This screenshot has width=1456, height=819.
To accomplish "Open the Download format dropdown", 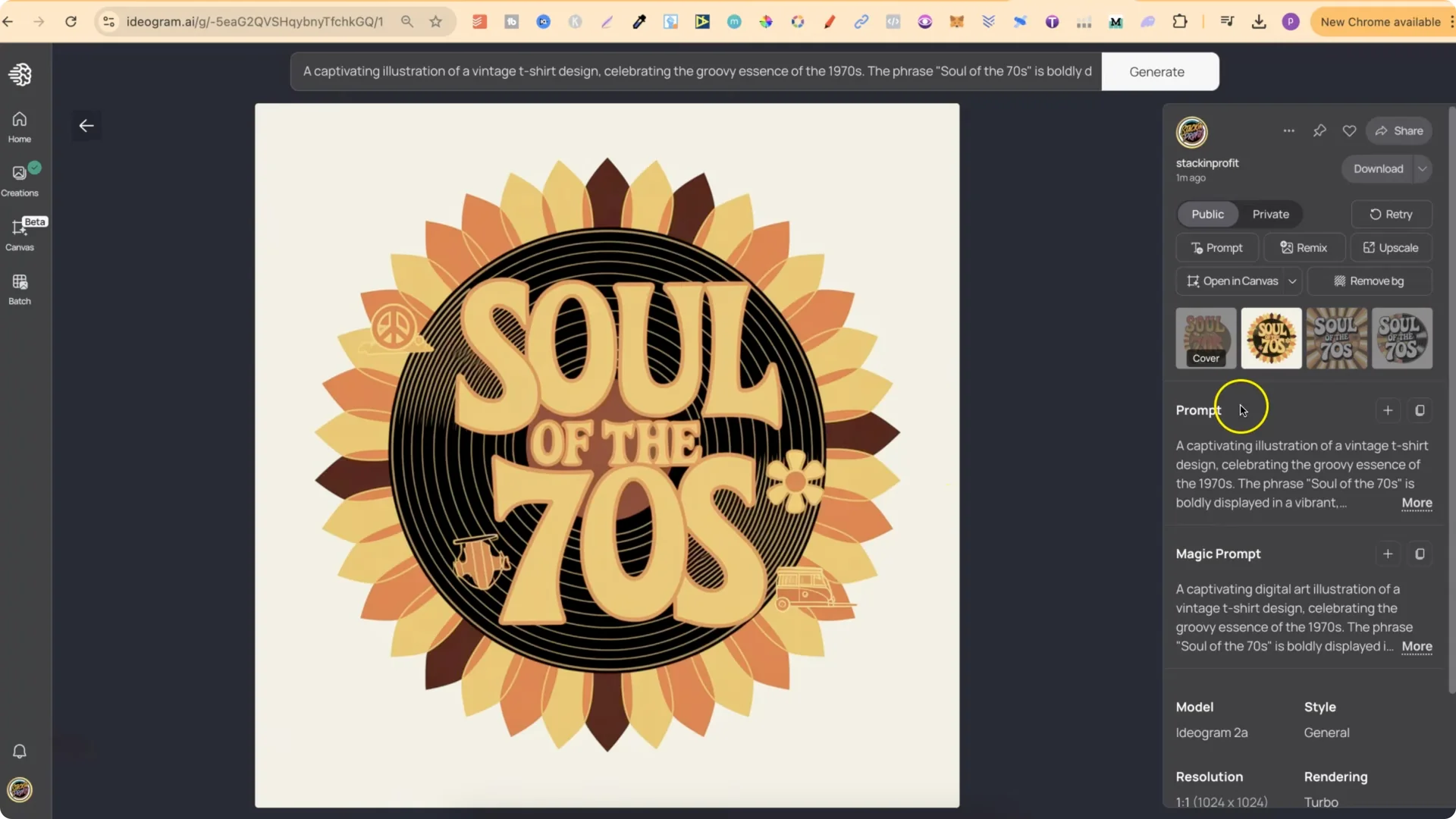I will 1422,168.
